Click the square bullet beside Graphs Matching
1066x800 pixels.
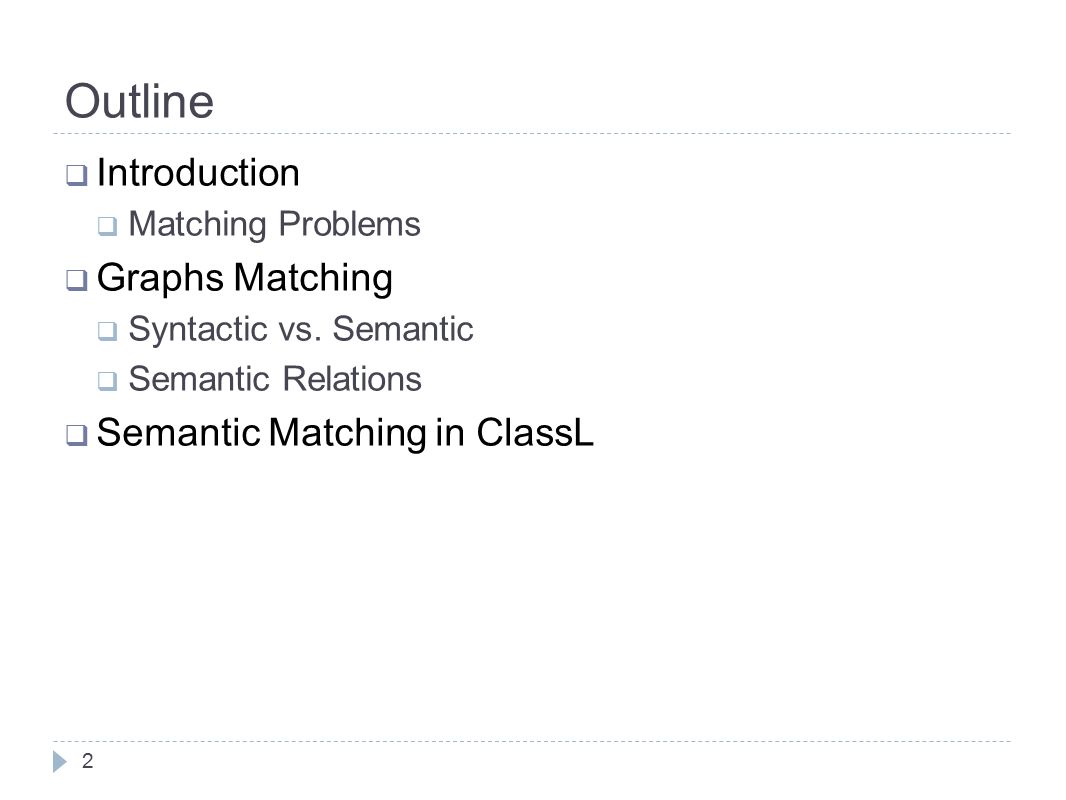pyautogui.click(x=77, y=279)
